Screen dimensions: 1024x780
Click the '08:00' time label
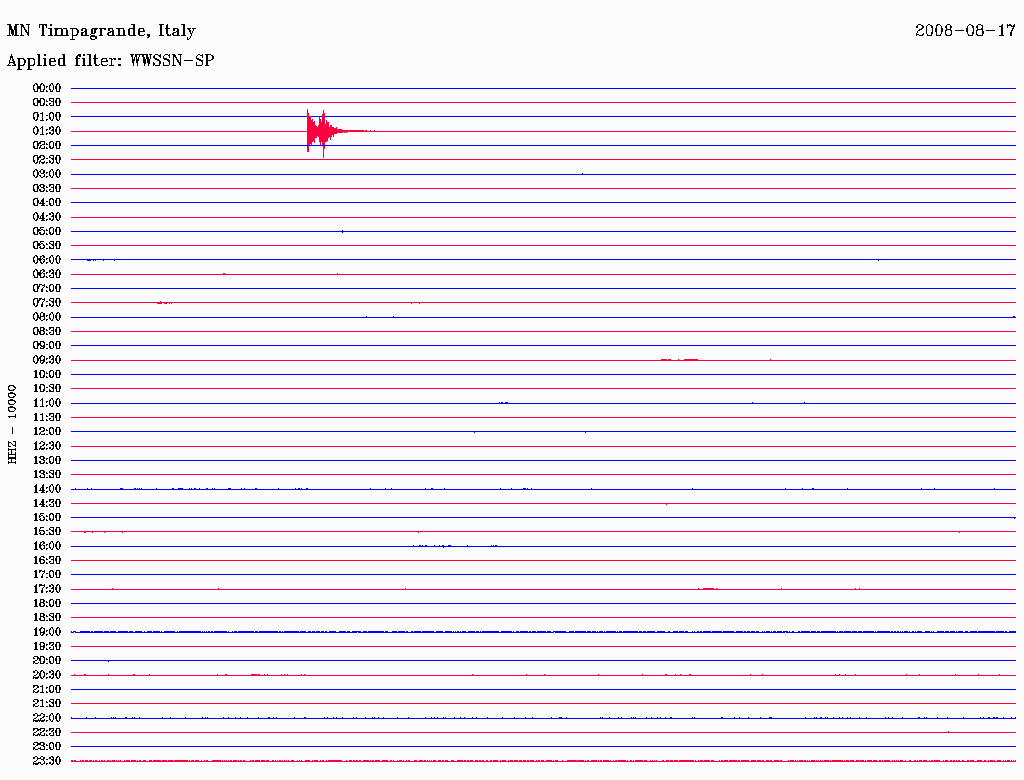point(47,317)
